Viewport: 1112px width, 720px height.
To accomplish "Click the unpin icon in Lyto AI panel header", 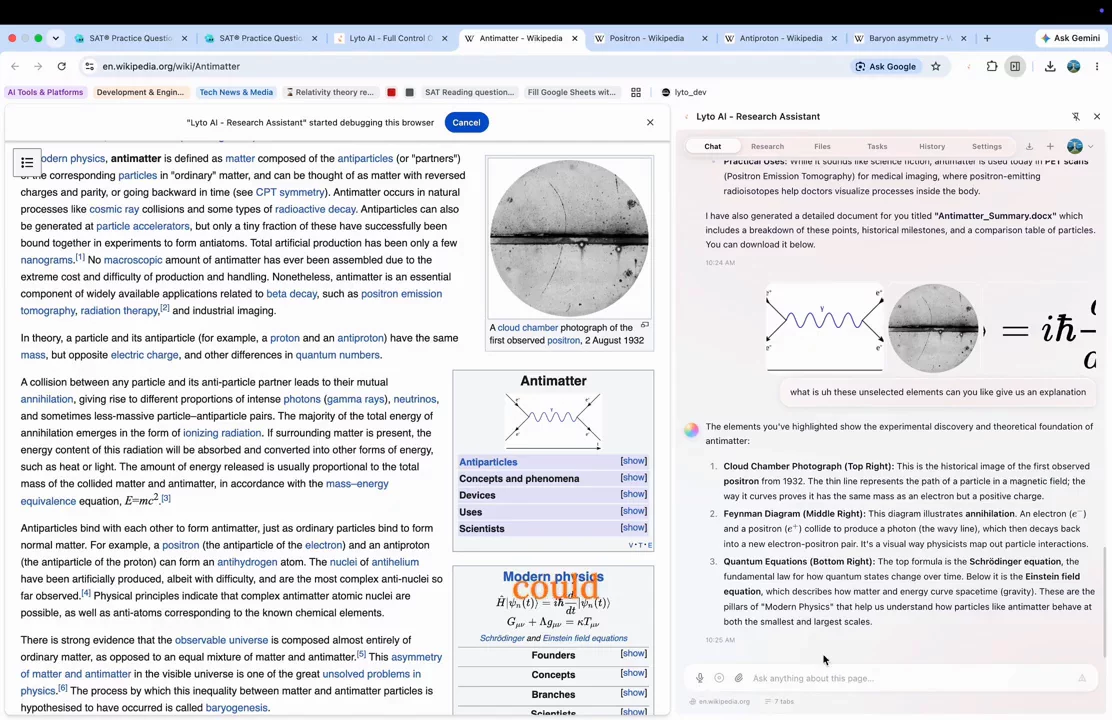I will pyautogui.click(x=1076, y=116).
